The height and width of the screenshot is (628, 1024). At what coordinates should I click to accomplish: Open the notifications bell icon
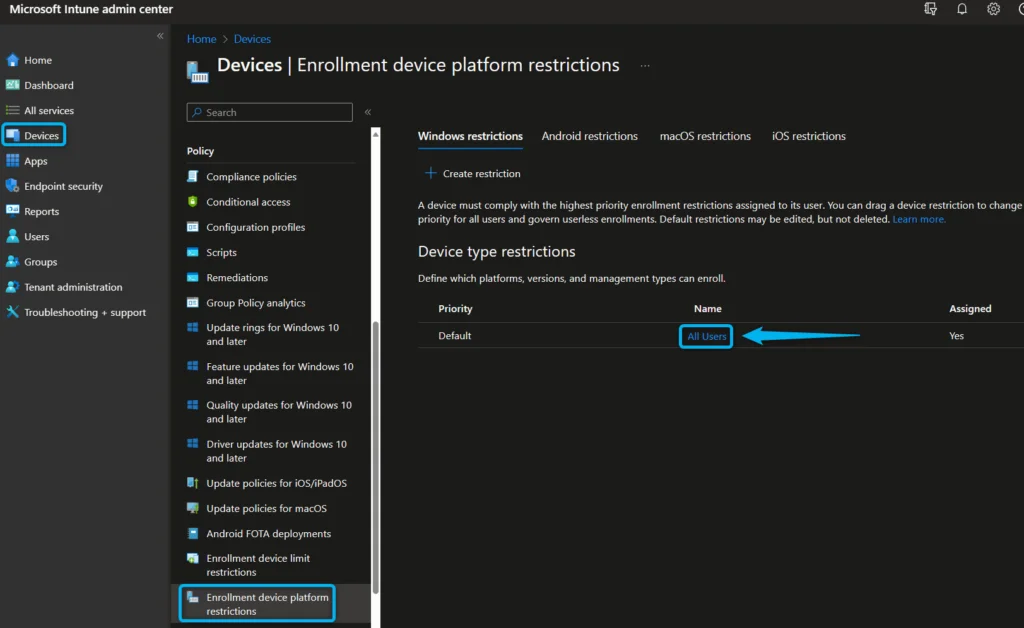click(962, 9)
